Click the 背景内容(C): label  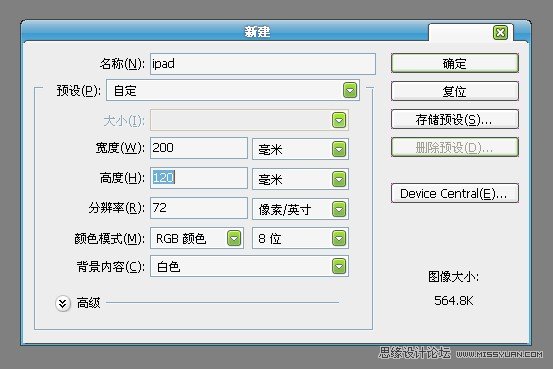[111, 266]
